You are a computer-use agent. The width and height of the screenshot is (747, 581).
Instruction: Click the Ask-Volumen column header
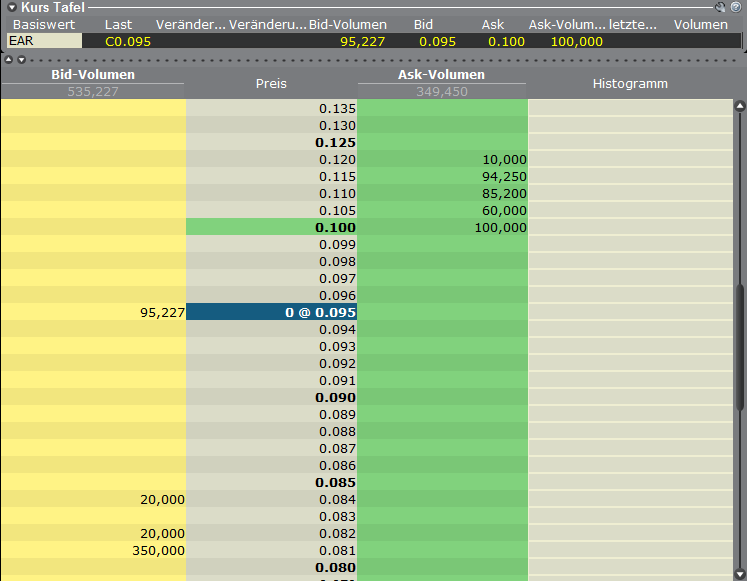coord(442,75)
